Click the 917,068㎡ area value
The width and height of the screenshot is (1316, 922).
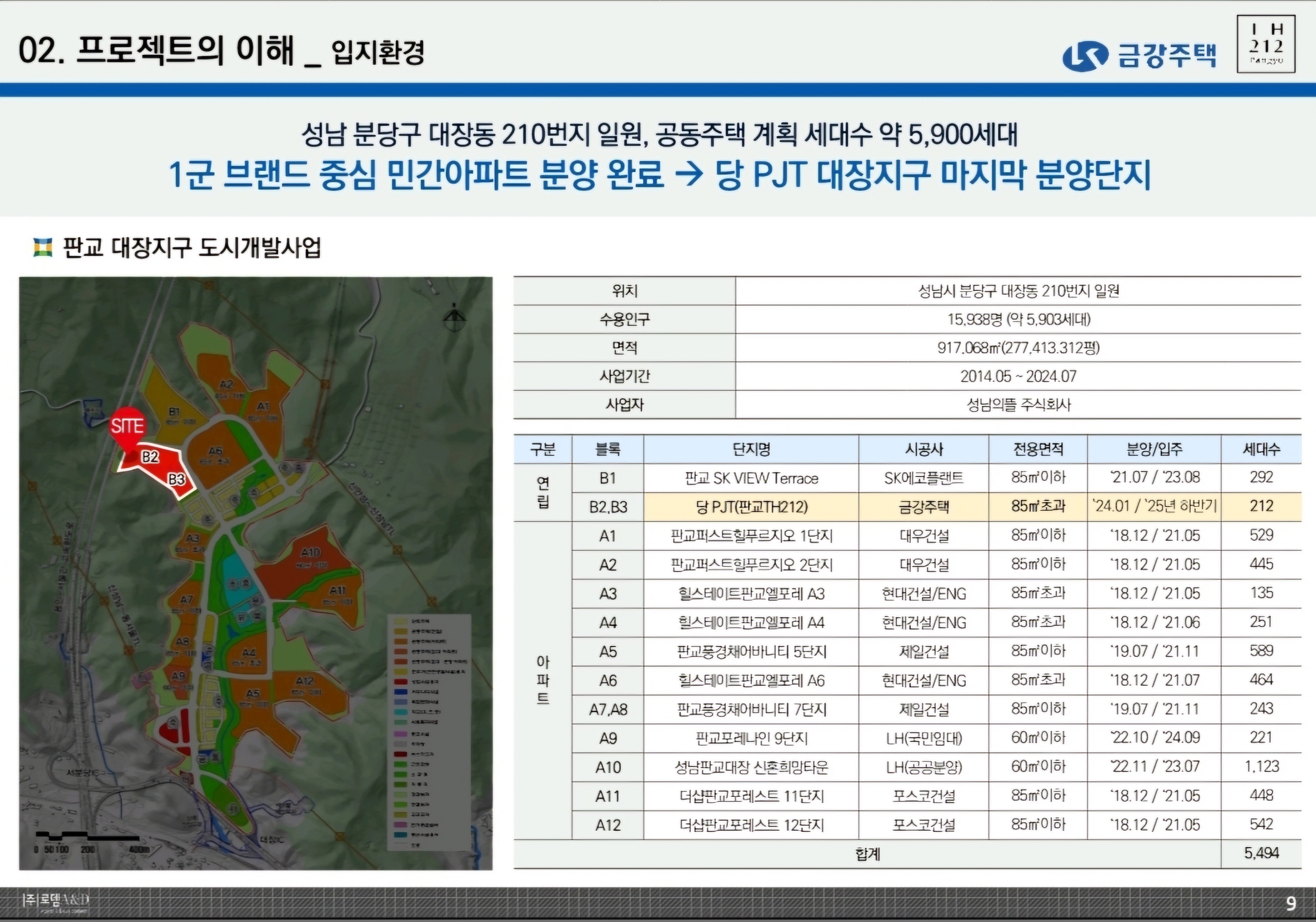click(1019, 347)
